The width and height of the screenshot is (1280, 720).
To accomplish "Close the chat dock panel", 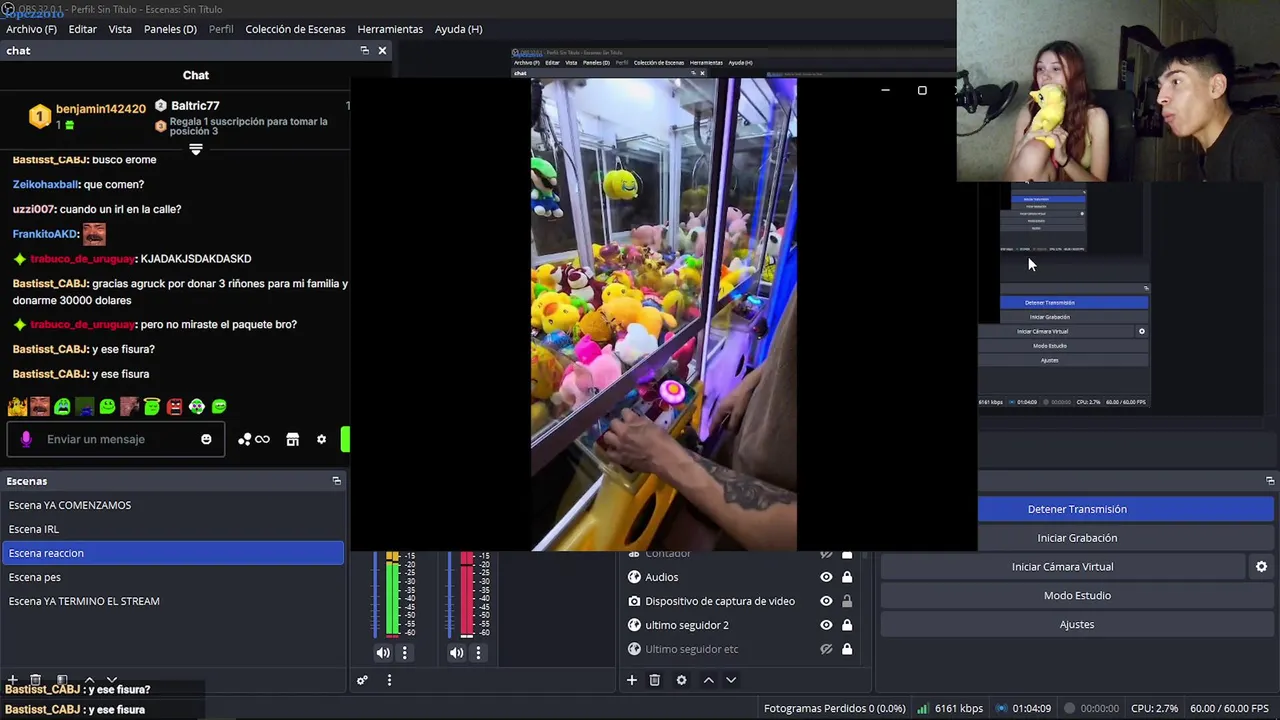I will click(382, 50).
